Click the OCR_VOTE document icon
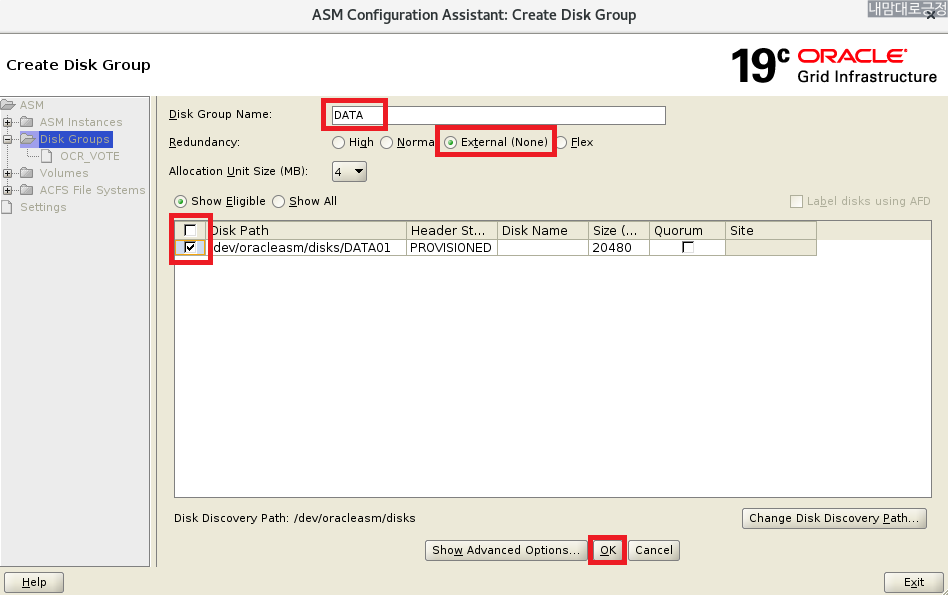The width and height of the screenshot is (948, 595). coord(47,156)
